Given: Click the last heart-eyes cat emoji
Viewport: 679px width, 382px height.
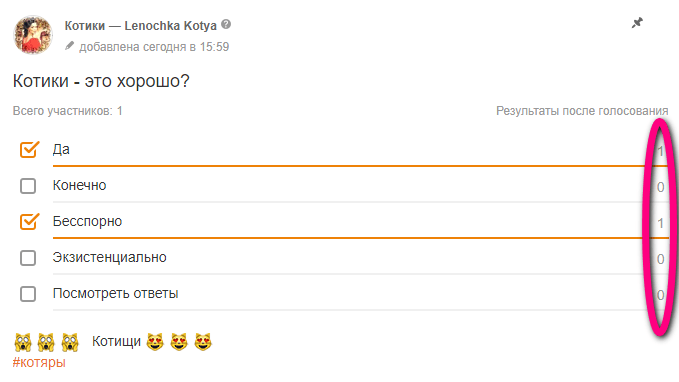Looking at the screenshot, I should [x=203, y=342].
